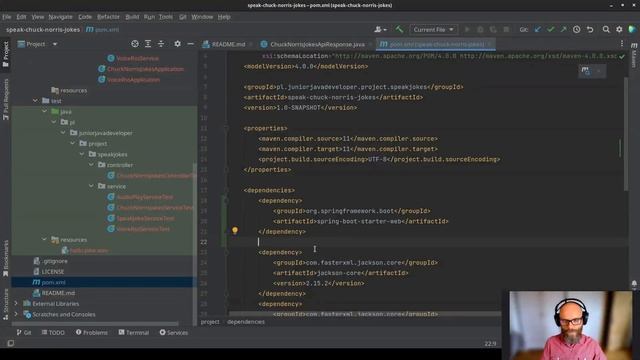Image resolution: width=640 pixels, height=360 pixels.
Task: Collapse the controller package
Action: [x=91, y=164]
